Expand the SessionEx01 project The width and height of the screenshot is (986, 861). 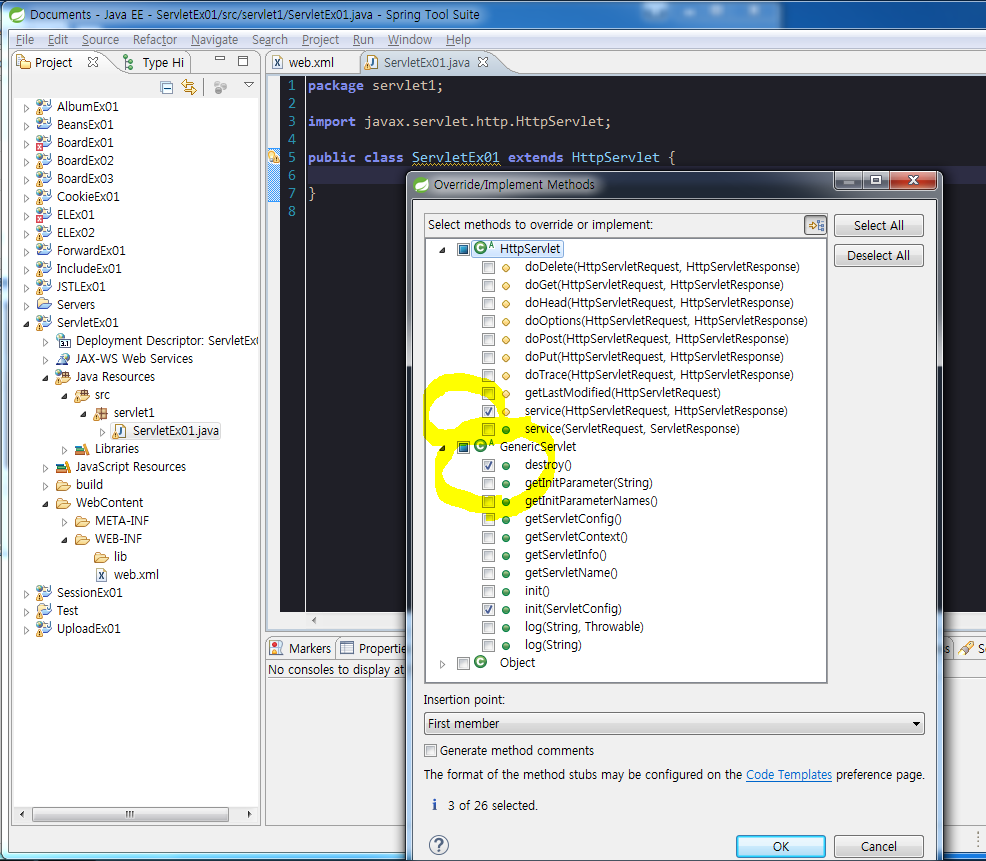point(26,594)
